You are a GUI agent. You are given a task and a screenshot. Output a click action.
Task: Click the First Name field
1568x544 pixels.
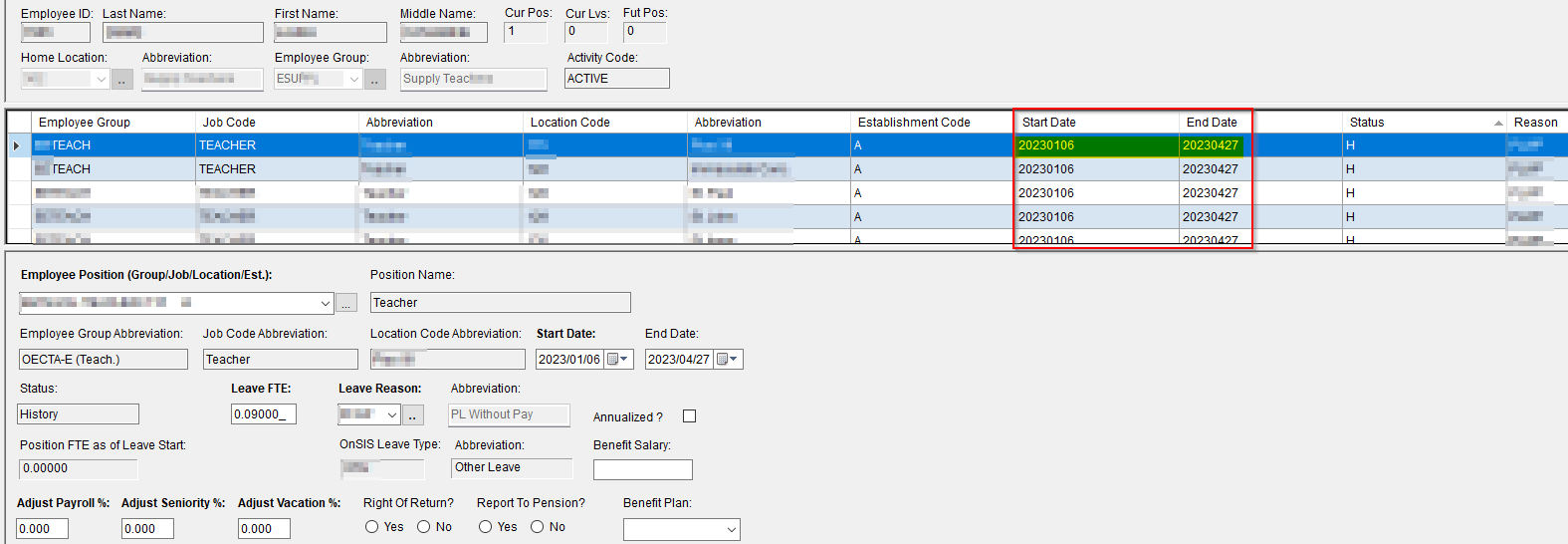pyautogui.click(x=331, y=32)
